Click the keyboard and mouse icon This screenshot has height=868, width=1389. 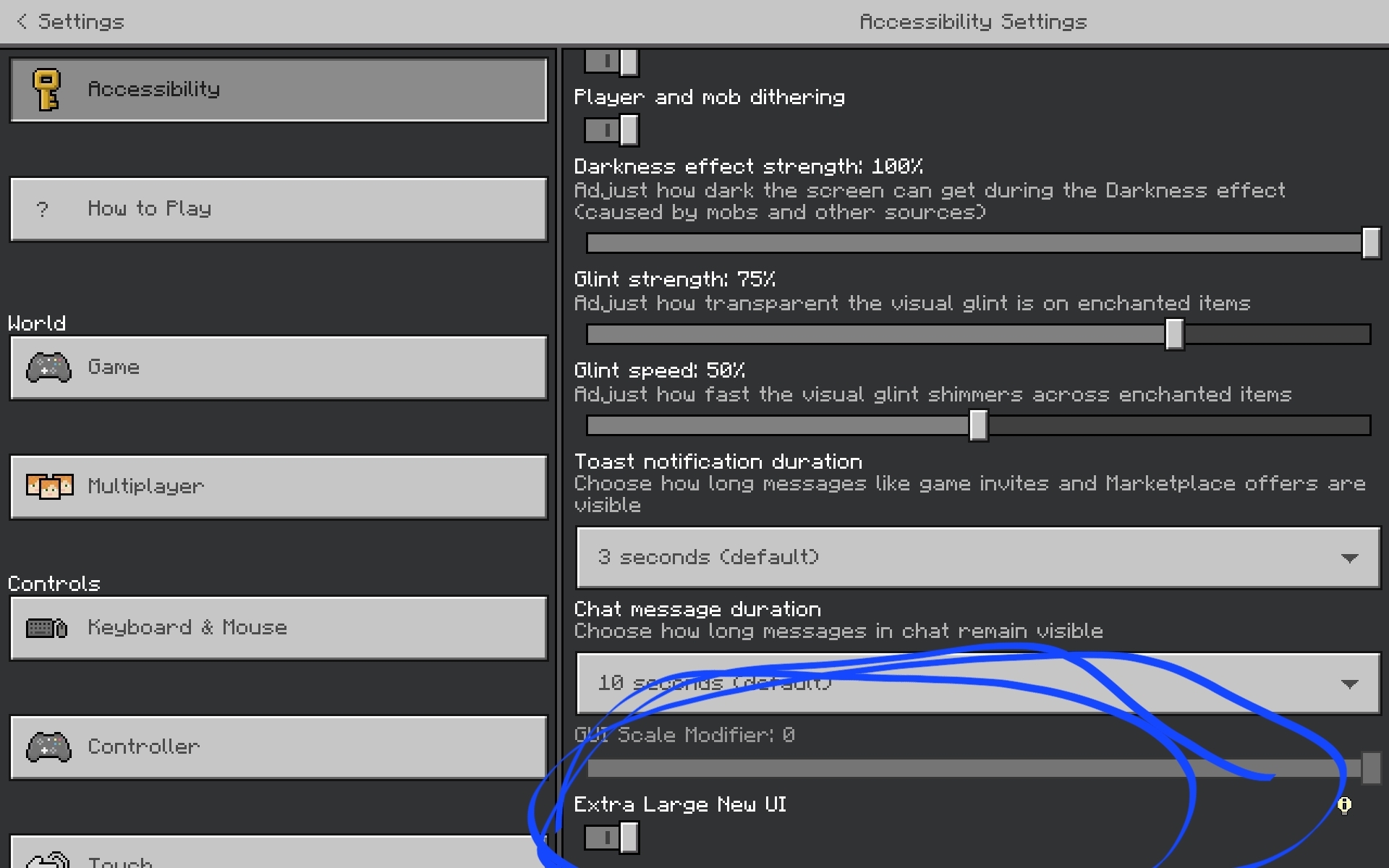pos(47,628)
